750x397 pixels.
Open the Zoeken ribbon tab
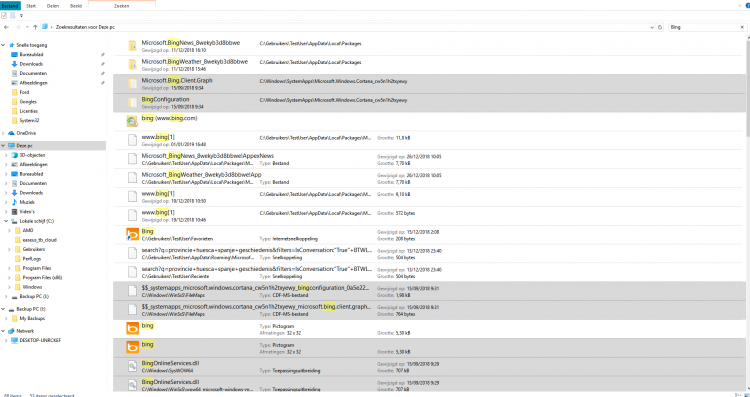point(122,6)
